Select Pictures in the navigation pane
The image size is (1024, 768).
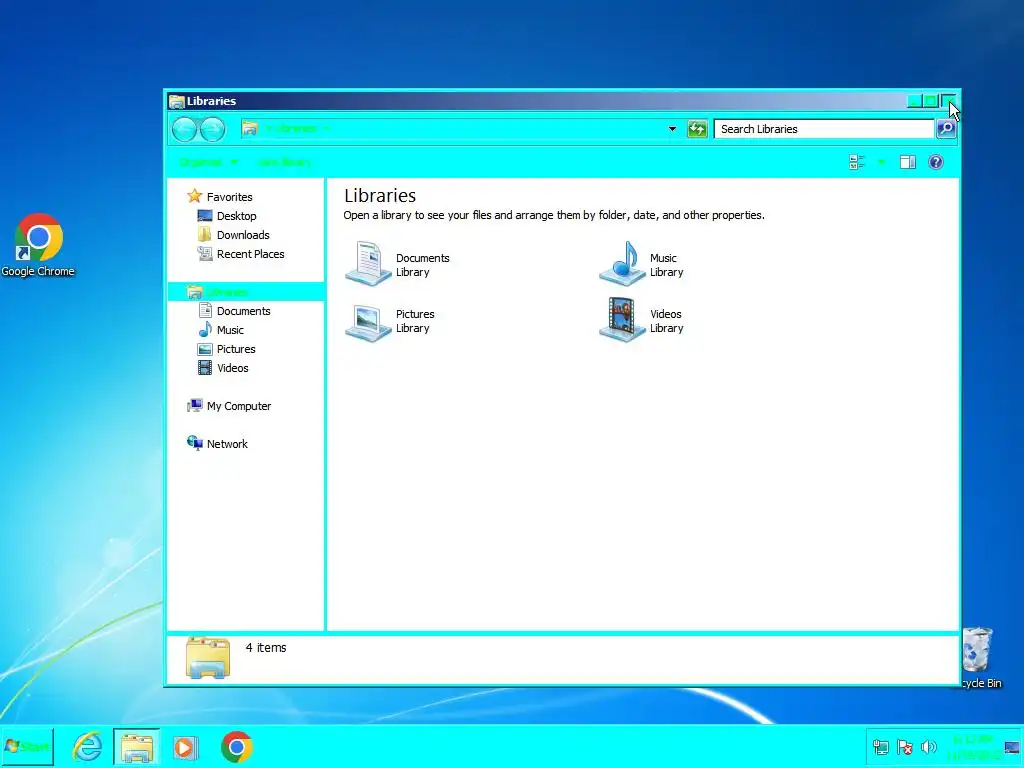click(x=226, y=349)
